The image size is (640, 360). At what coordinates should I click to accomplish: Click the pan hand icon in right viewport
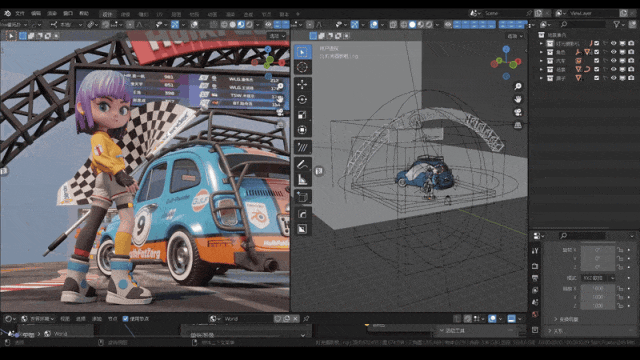point(518,99)
